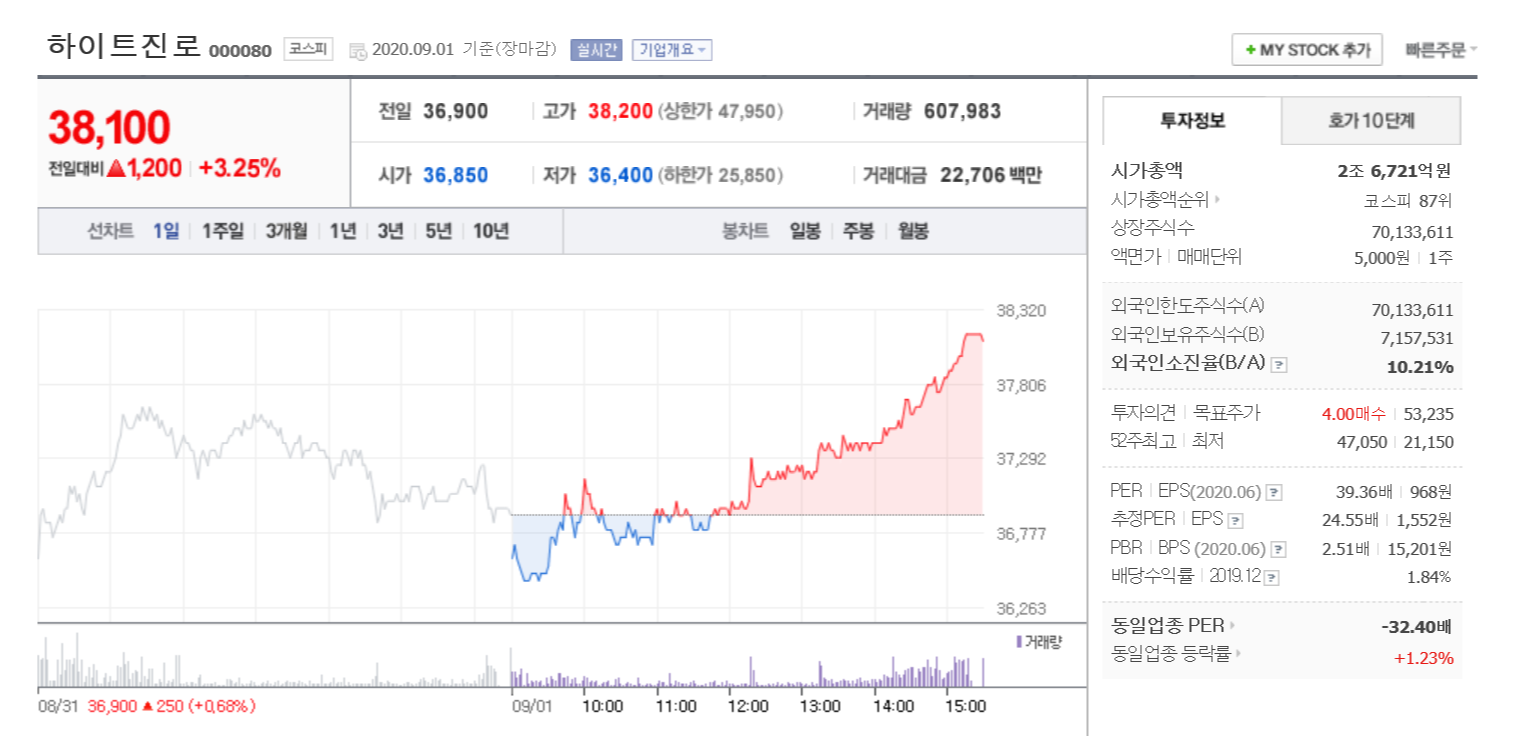
Task: Click the red up-triangle beside 1,200
Action: [115, 169]
